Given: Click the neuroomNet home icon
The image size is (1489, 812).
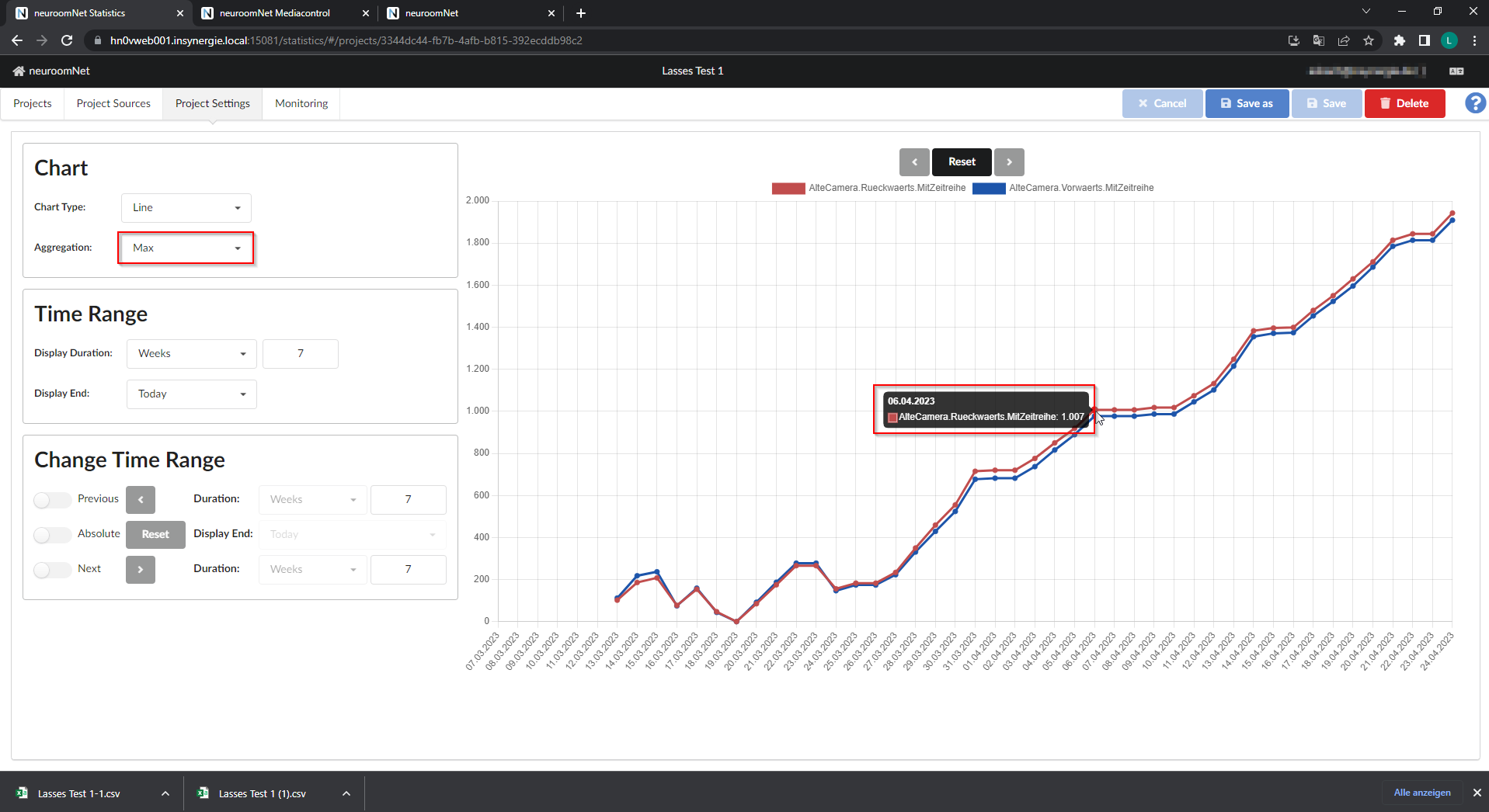Looking at the screenshot, I should [x=19, y=71].
